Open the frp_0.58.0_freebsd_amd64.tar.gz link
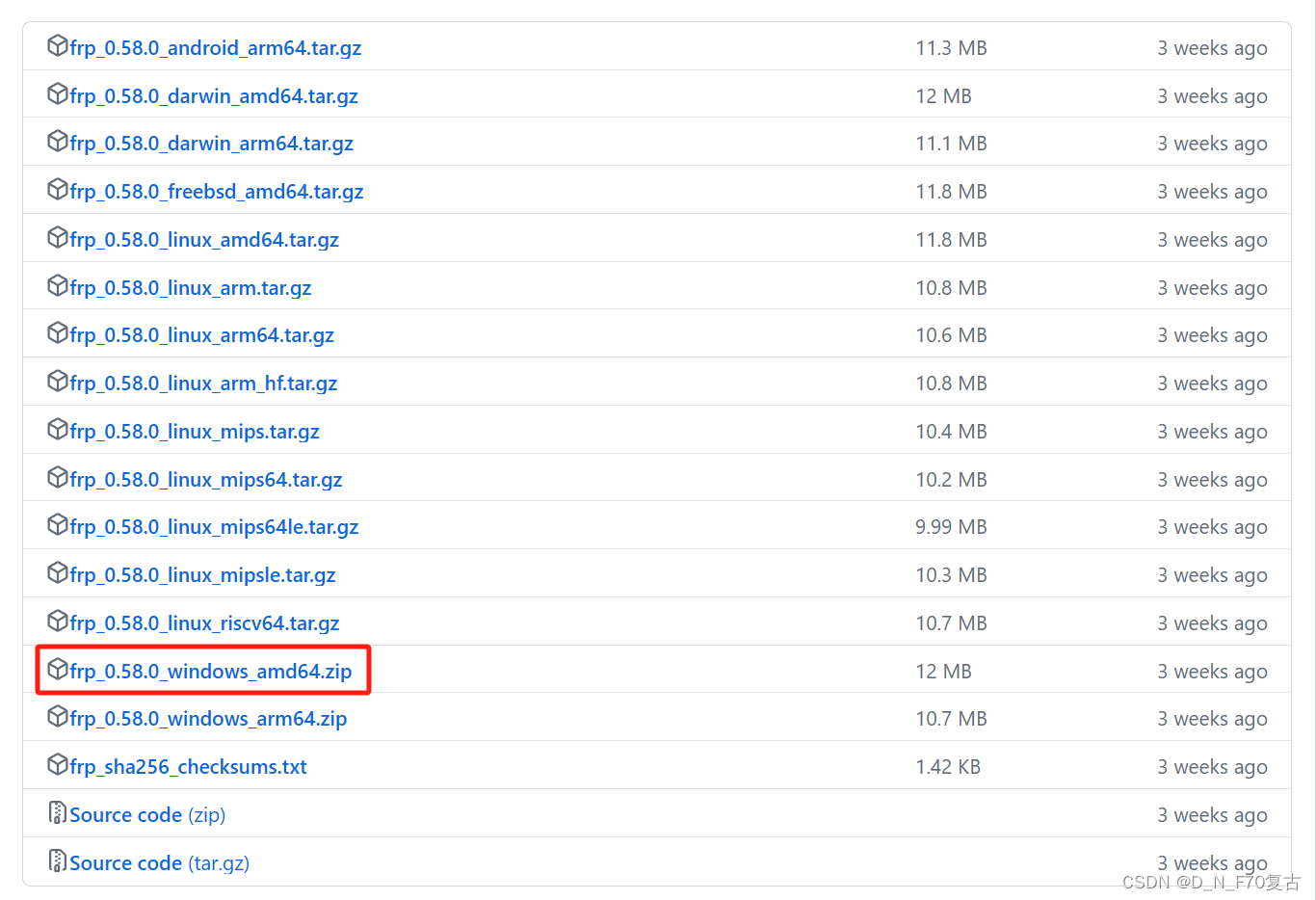This screenshot has width=1316, height=900. (x=217, y=192)
